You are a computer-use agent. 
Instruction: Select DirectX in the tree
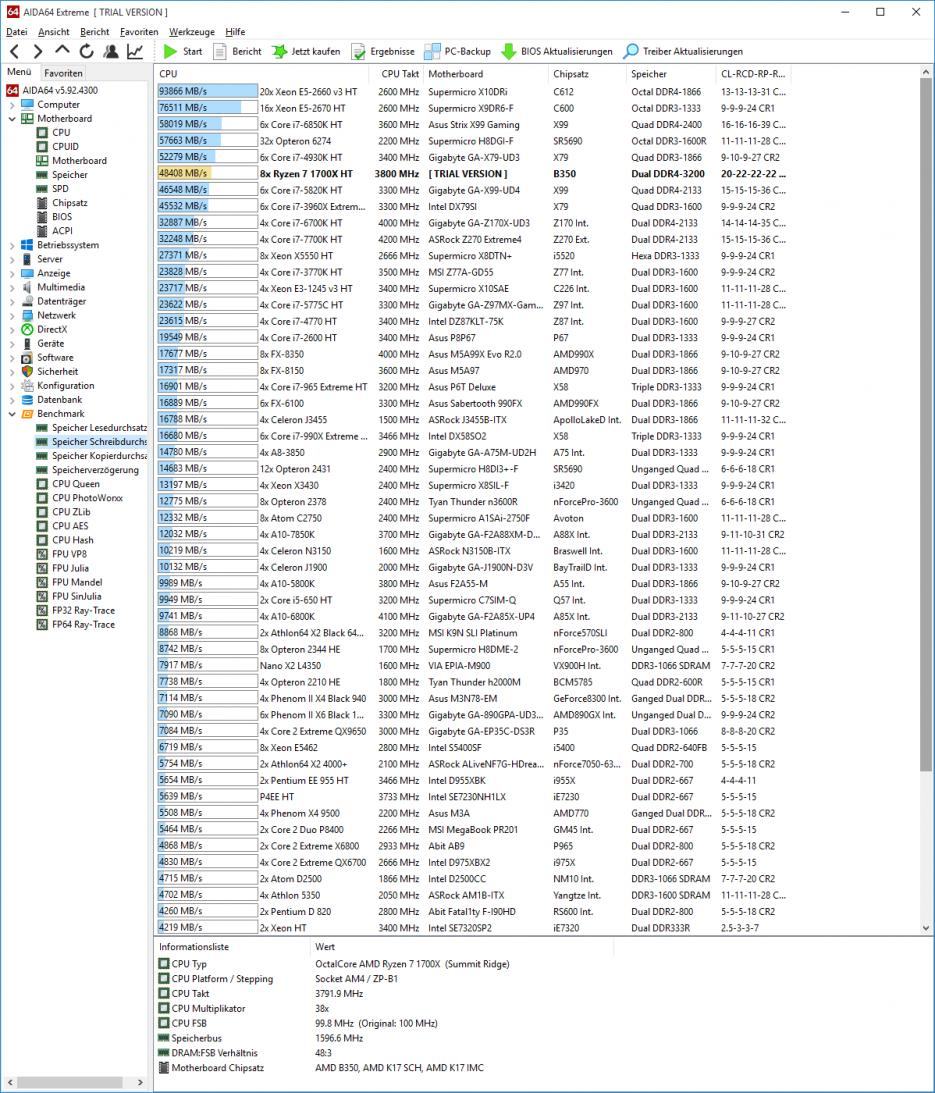tap(52, 329)
